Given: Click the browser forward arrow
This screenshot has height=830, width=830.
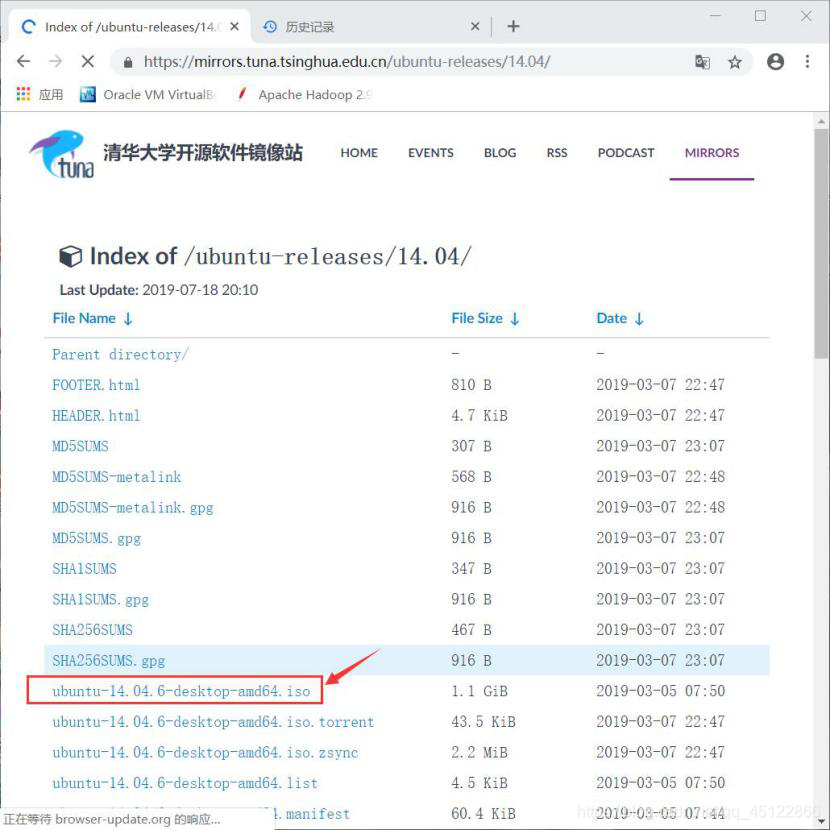Looking at the screenshot, I should coord(56,61).
